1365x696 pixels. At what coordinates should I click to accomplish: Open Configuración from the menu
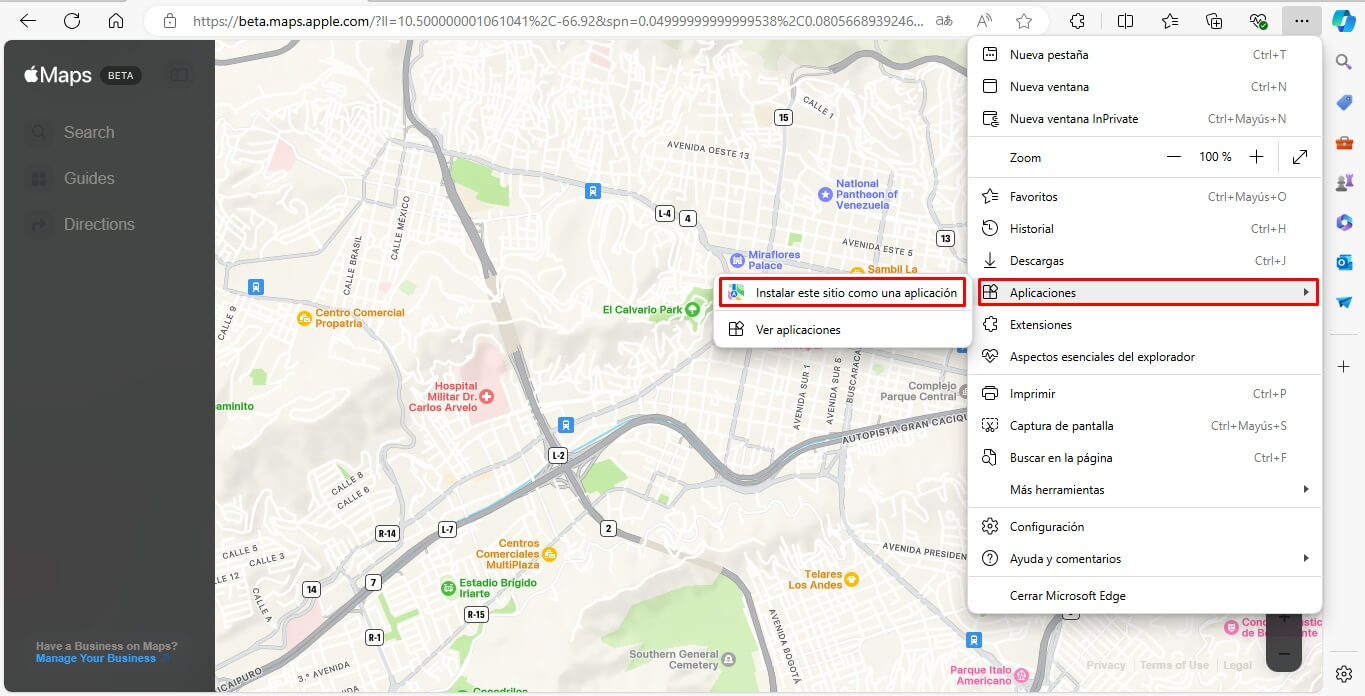[1145, 527]
